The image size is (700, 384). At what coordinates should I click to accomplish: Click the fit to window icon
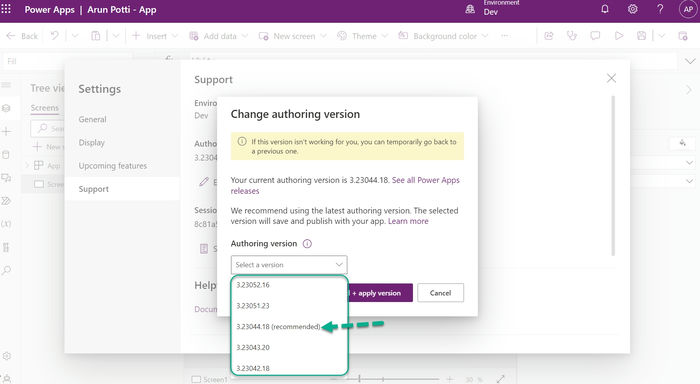pos(500,379)
